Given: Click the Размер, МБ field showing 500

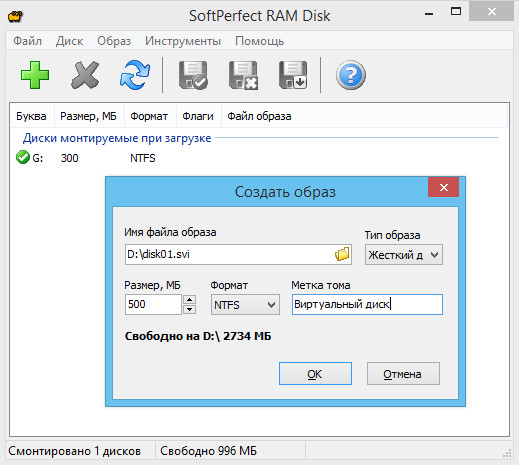Looking at the screenshot, I should point(153,304).
